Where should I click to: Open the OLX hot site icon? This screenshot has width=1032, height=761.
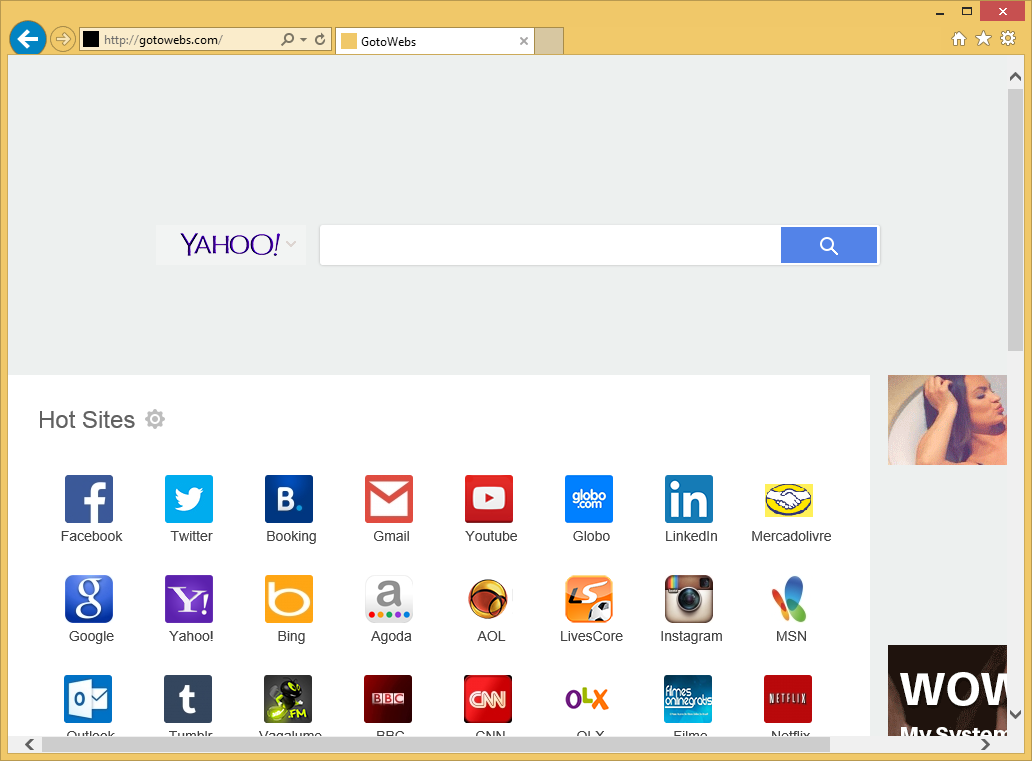coord(588,699)
